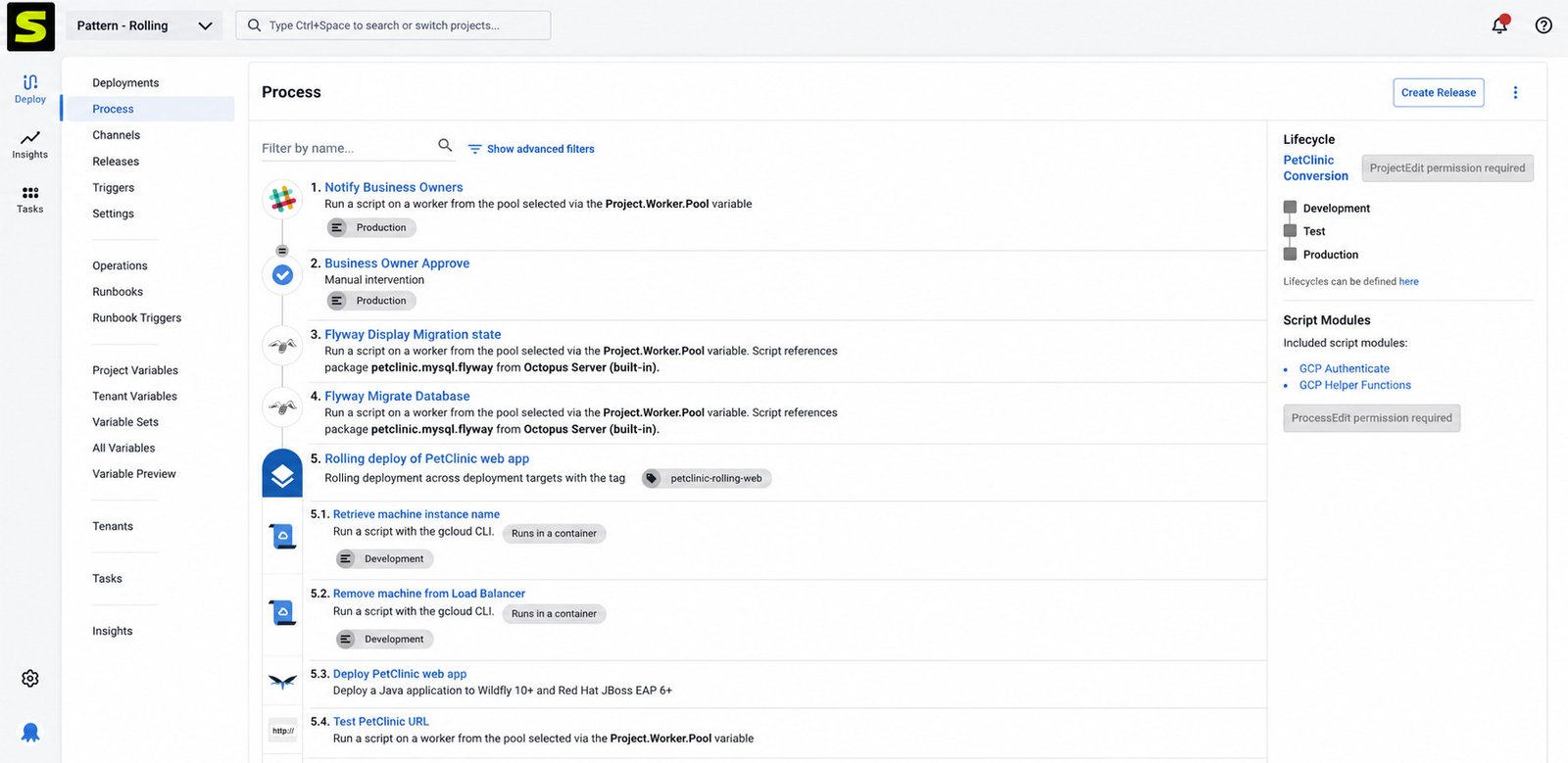This screenshot has height=763, width=1568.
Task: Open the PetClinic Conversion lifecycle link
Action: point(1315,167)
